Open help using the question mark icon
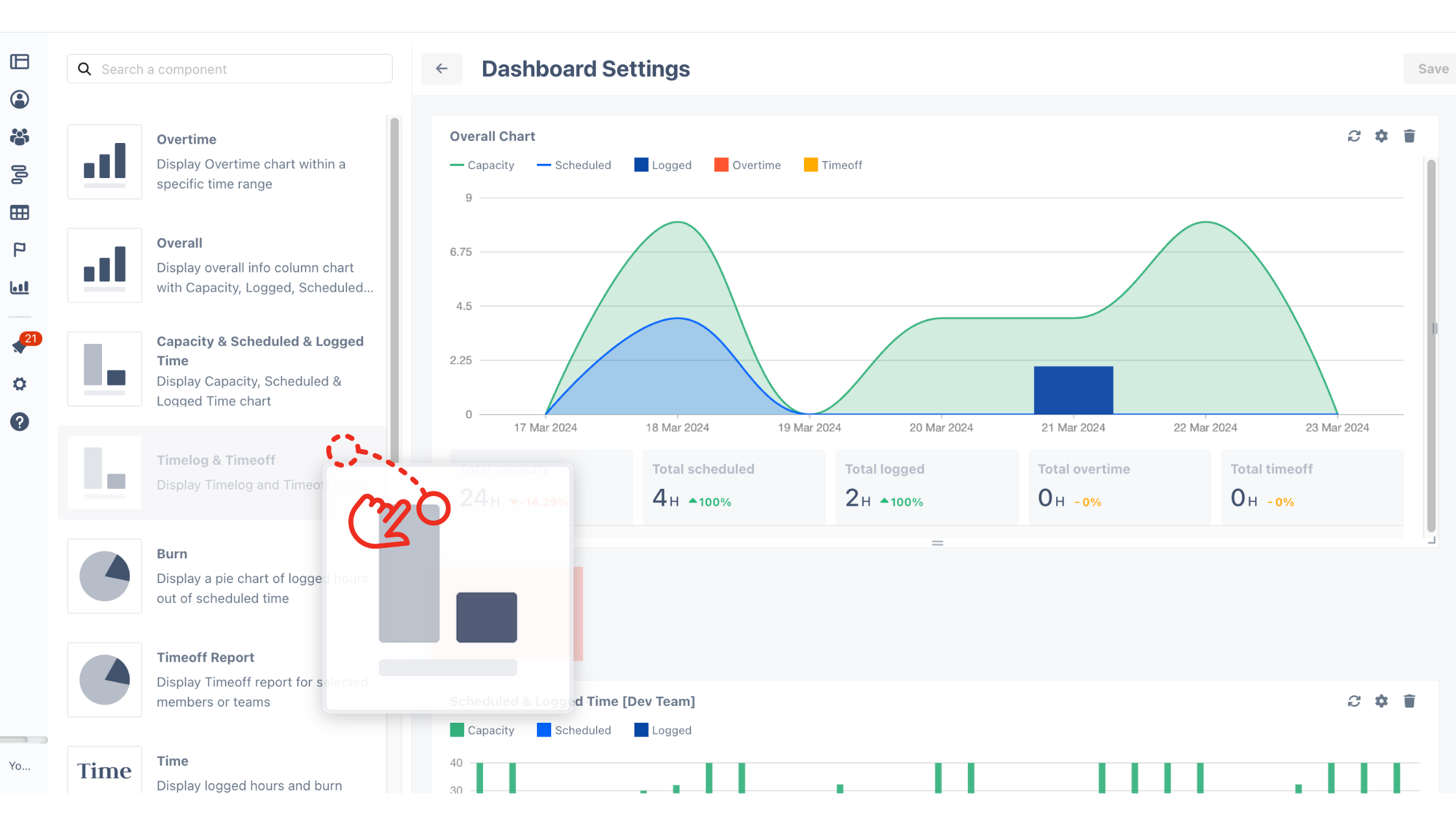Image resolution: width=1456 pixels, height=819 pixels. [20, 422]
